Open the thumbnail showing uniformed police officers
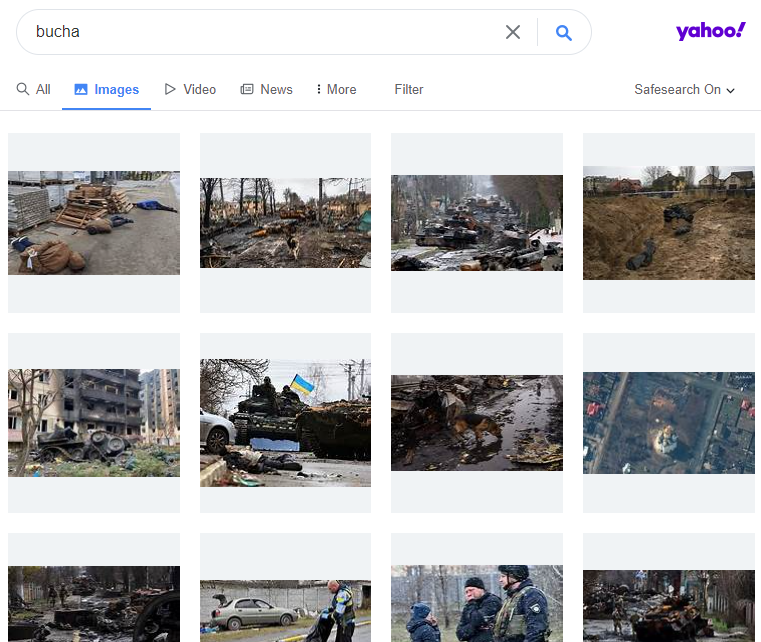Screen dimensions: 761x642 coord(477,603)
